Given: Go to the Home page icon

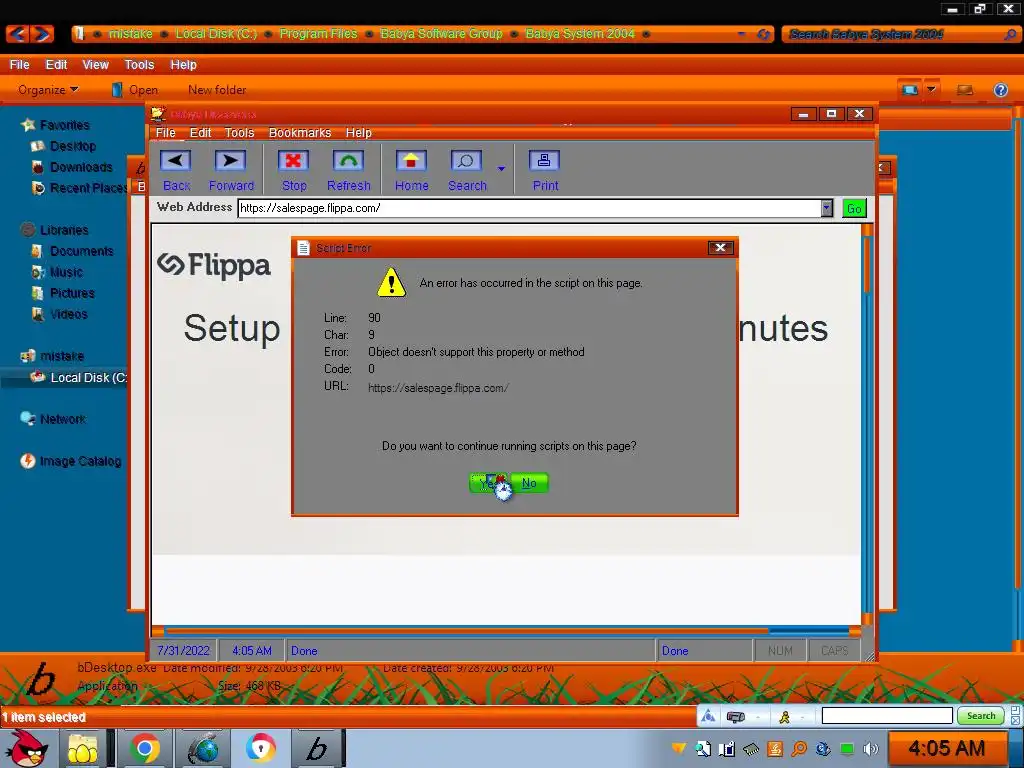Looking at the screenshot, I should tap(411, 161).
